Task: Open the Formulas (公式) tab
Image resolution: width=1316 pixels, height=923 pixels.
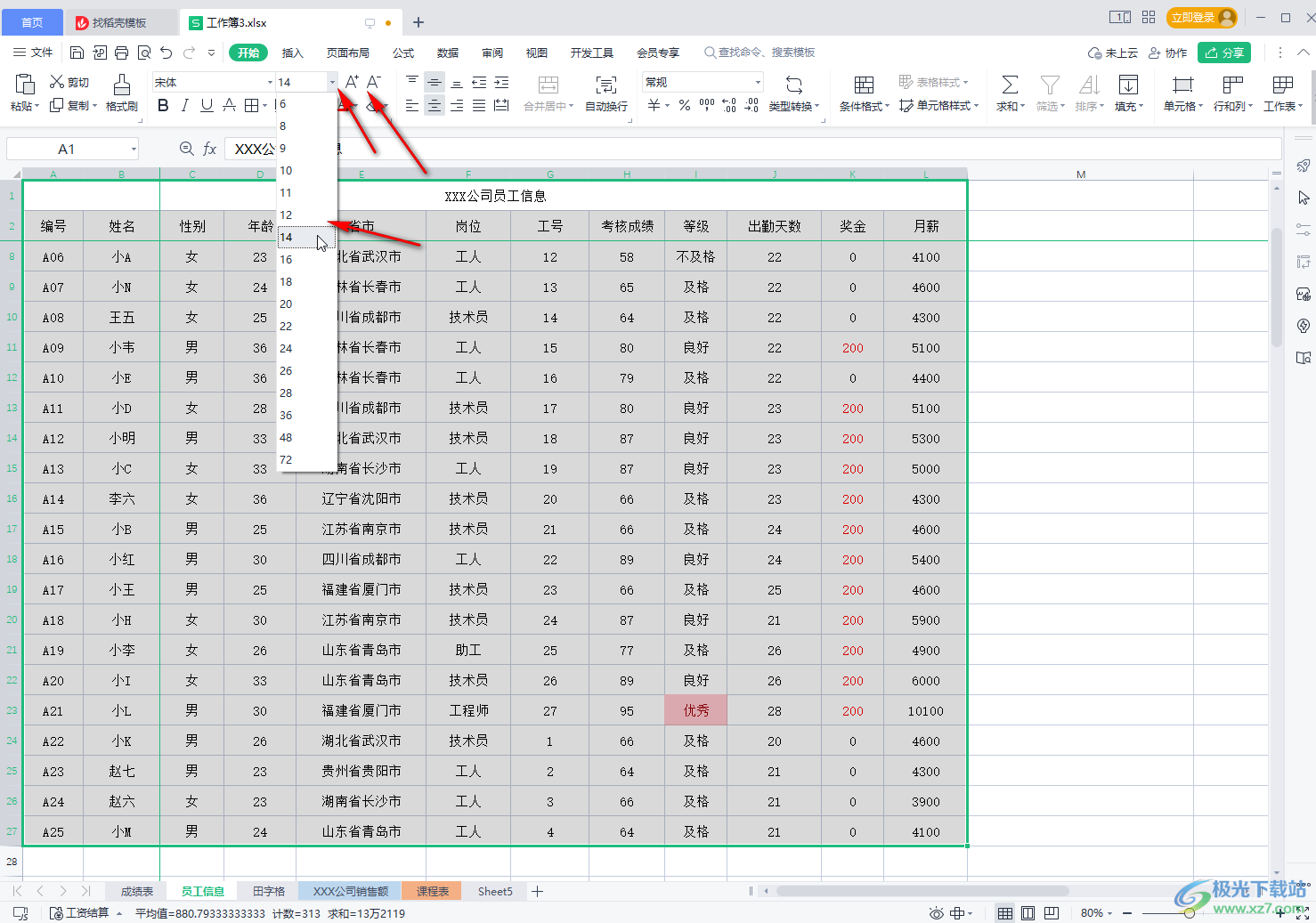Action: (403, 53)
